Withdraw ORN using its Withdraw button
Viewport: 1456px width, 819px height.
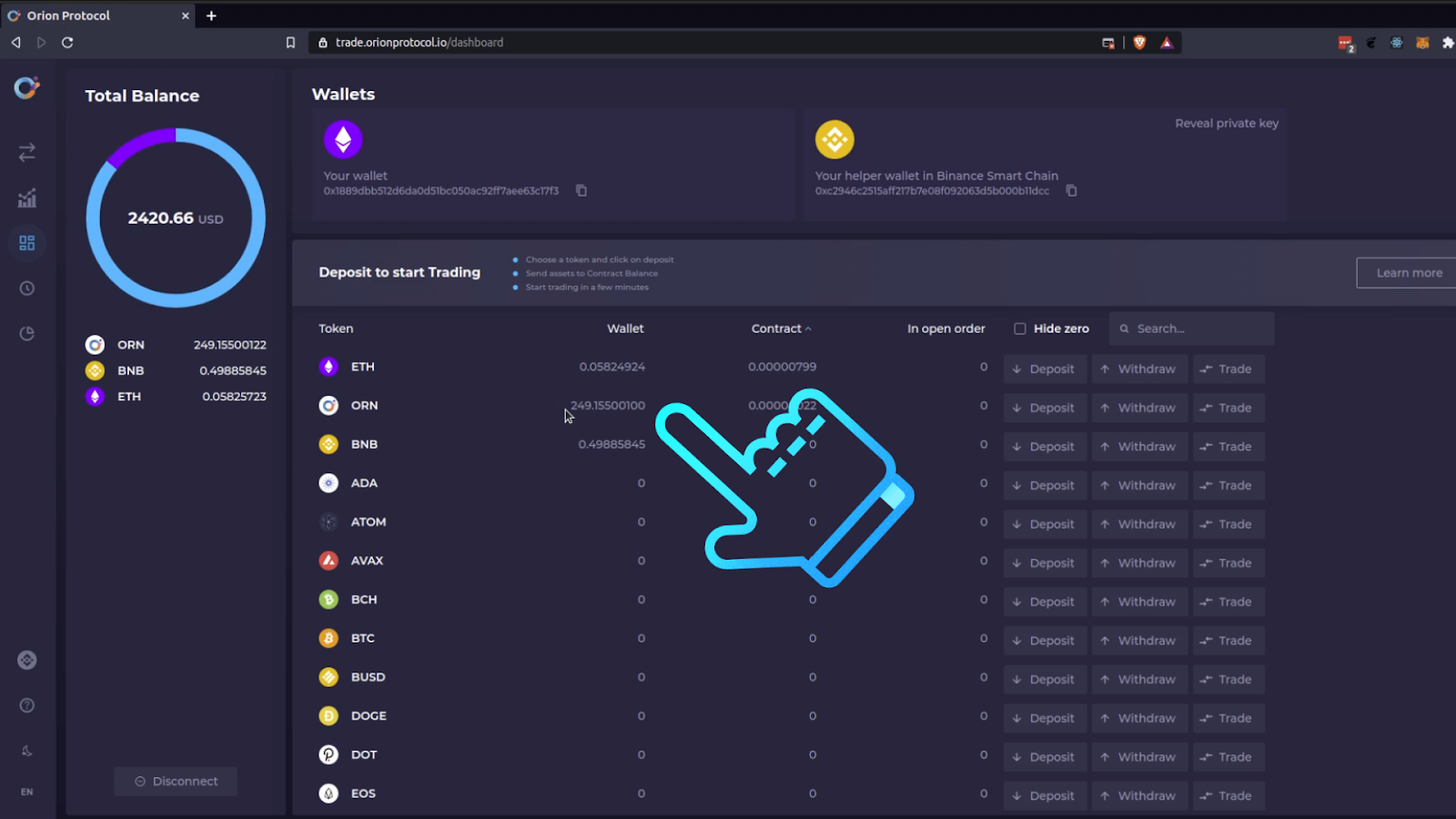click(1139, 408)
